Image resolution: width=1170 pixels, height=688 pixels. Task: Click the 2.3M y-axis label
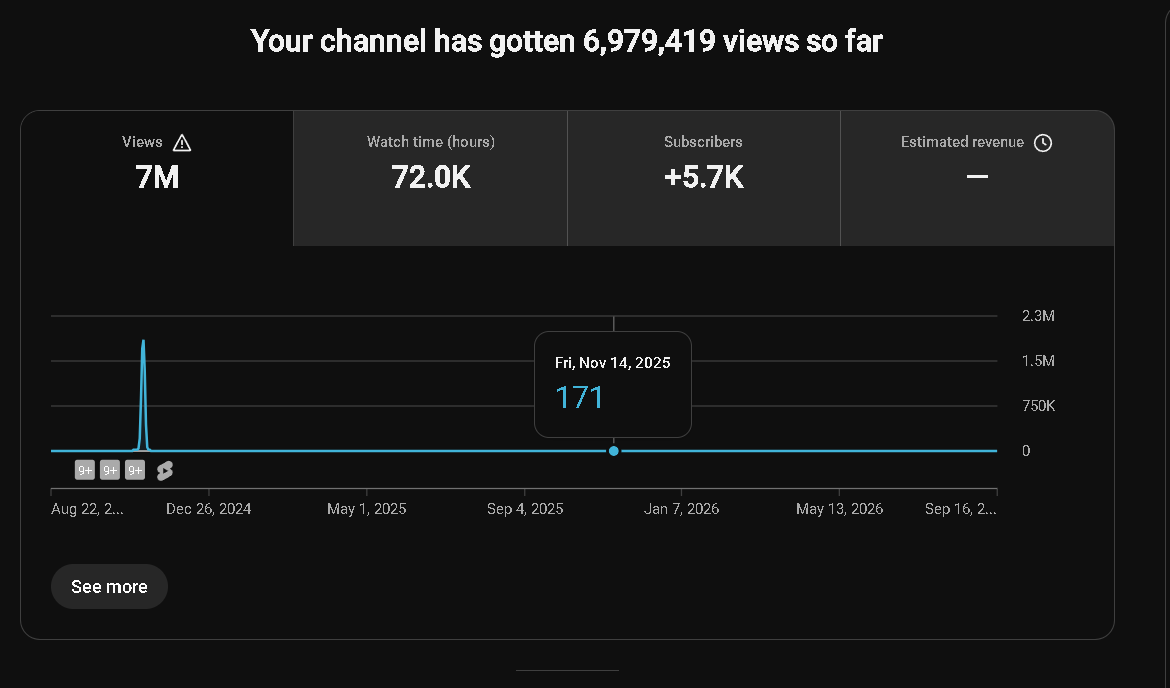coord(1038,316)
